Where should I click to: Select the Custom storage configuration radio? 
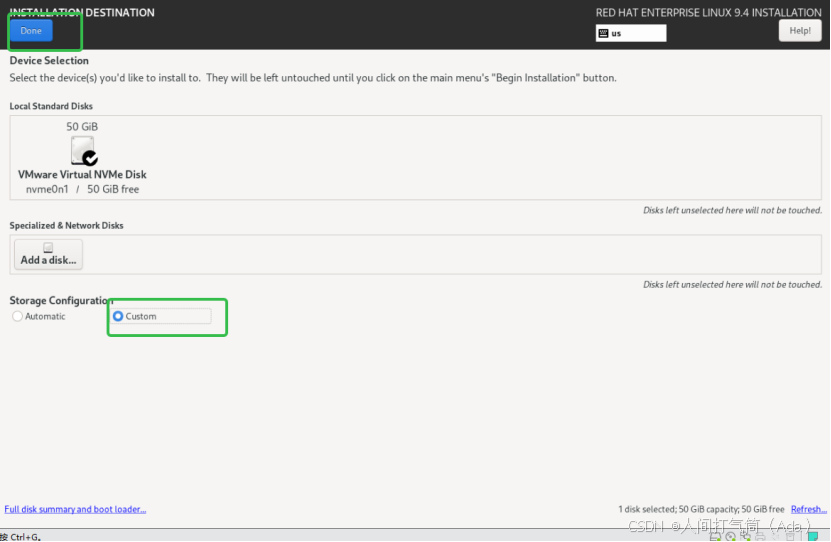coord(118,316)
